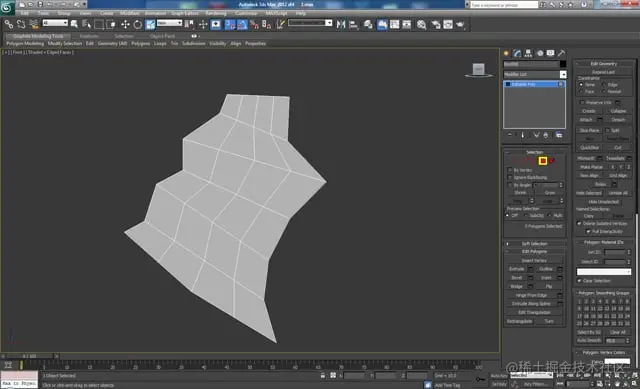Image resolution: width=640 pixels, height=389 pixels.
Task: Collapse the Selection rollout header
Action: (x=535, y=152)
